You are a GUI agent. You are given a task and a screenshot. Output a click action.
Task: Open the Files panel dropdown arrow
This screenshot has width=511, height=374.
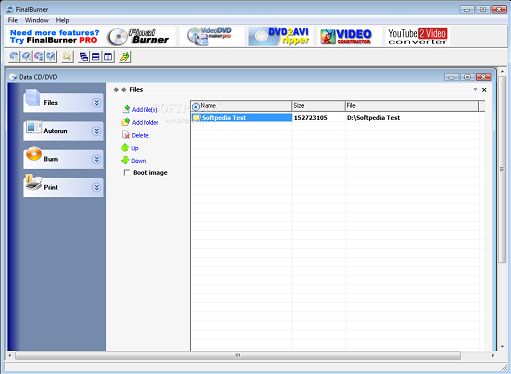tap(475, 89)
